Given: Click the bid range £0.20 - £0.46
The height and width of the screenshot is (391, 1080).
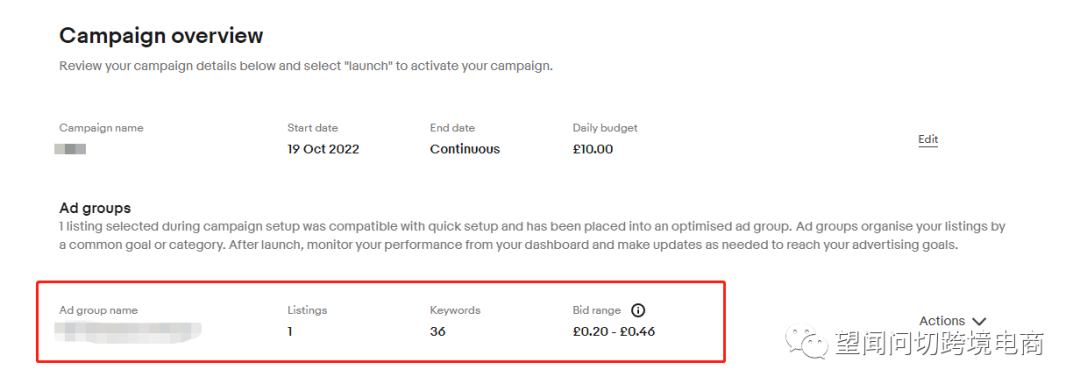Looking at the screenshot, I should click(614, 332).
